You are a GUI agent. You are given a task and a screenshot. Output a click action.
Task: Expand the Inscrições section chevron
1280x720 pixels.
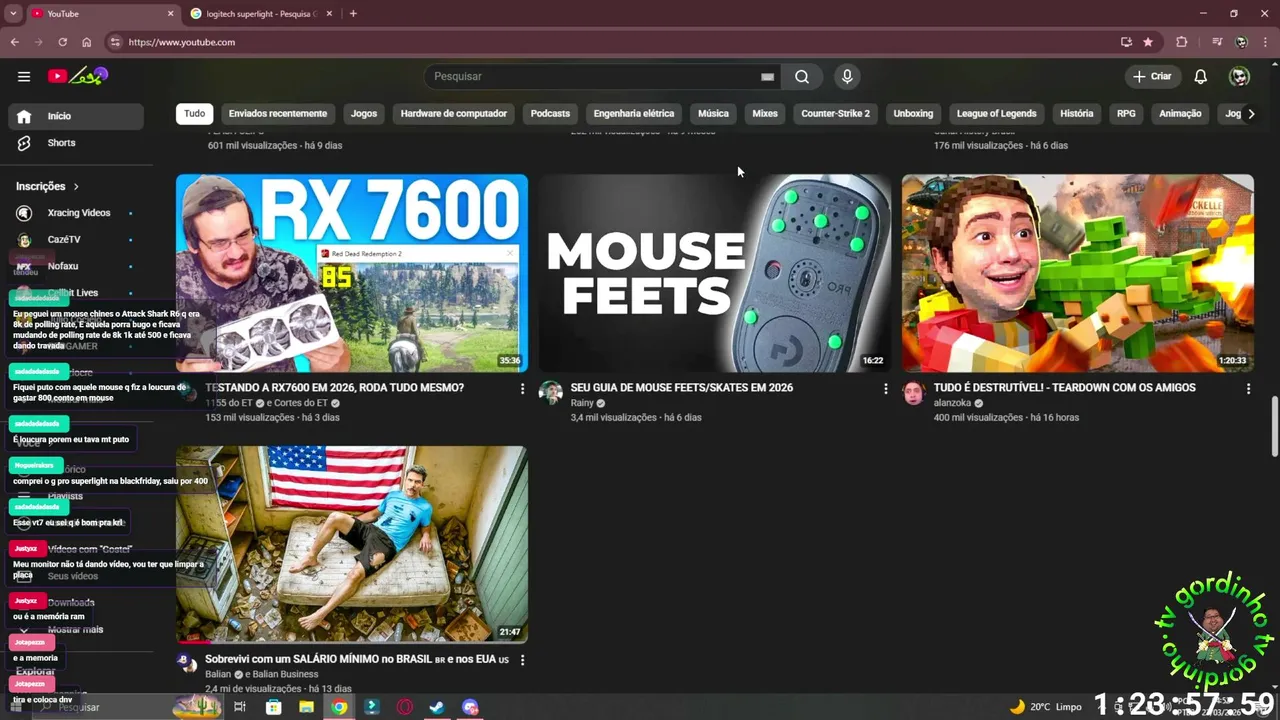[x=76, y=186]
